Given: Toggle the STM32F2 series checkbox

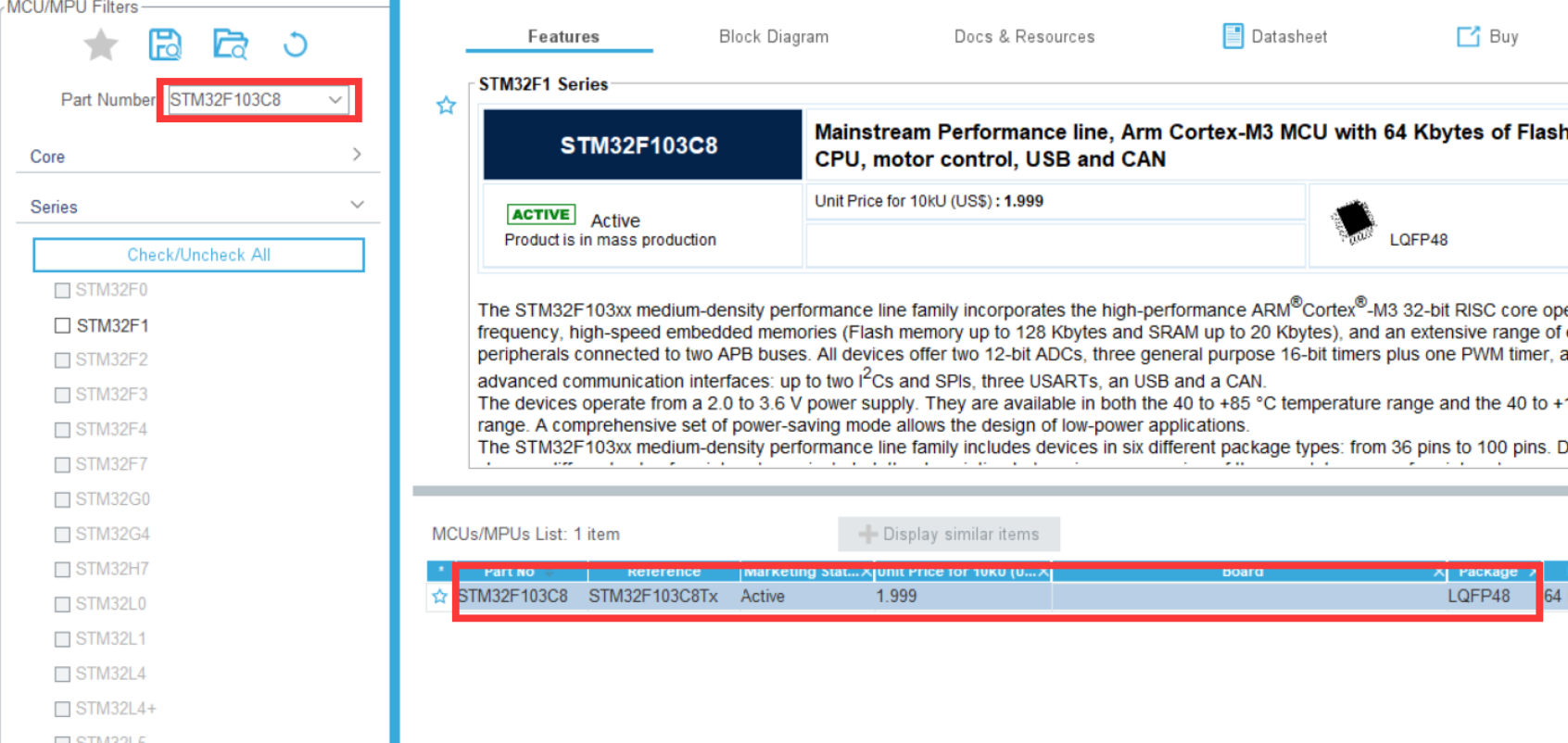Looking at the screenshot, I should [62, 359].
